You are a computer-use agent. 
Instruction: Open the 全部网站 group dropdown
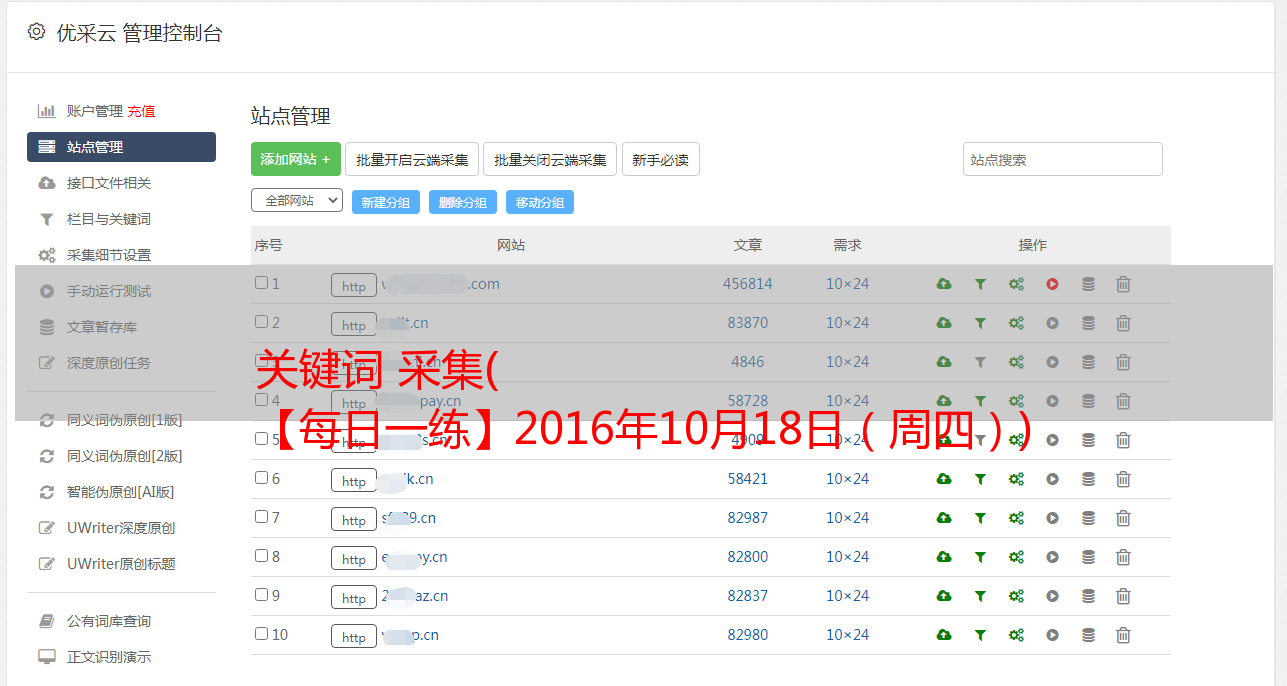297,201
